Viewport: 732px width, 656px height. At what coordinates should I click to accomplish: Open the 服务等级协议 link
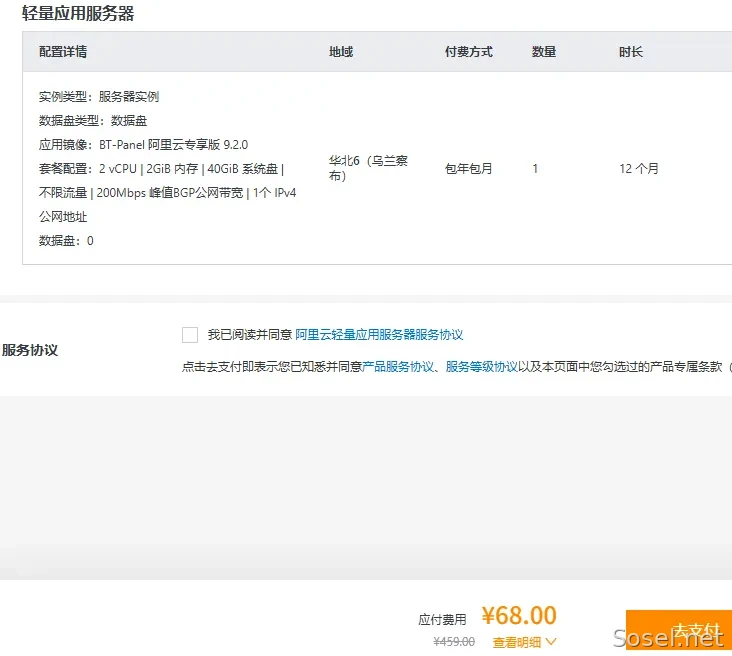(x=482, y=367)
